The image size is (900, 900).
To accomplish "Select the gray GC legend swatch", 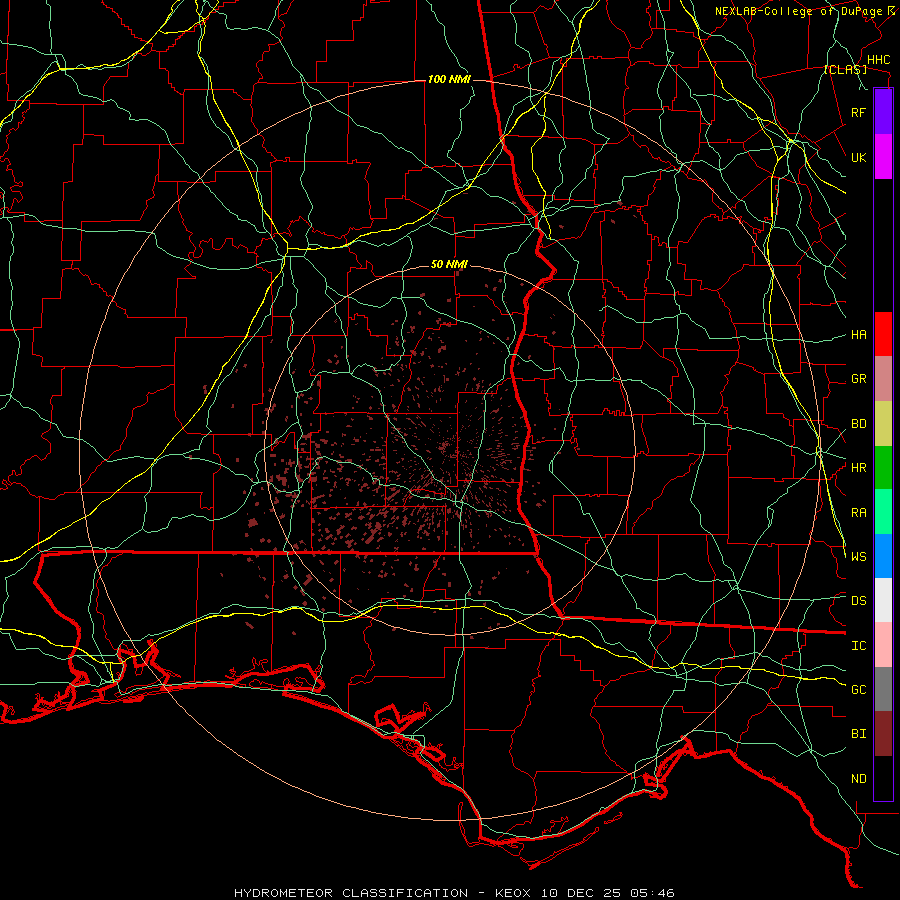I will click(x=883, y=689).
